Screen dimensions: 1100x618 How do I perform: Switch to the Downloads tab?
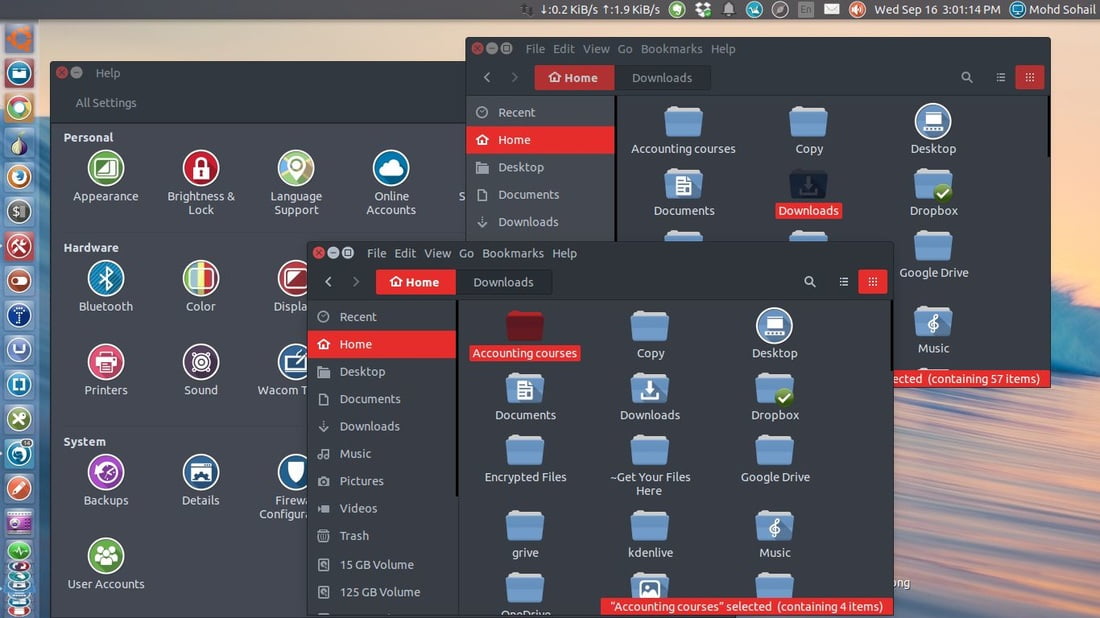point(504,282)
